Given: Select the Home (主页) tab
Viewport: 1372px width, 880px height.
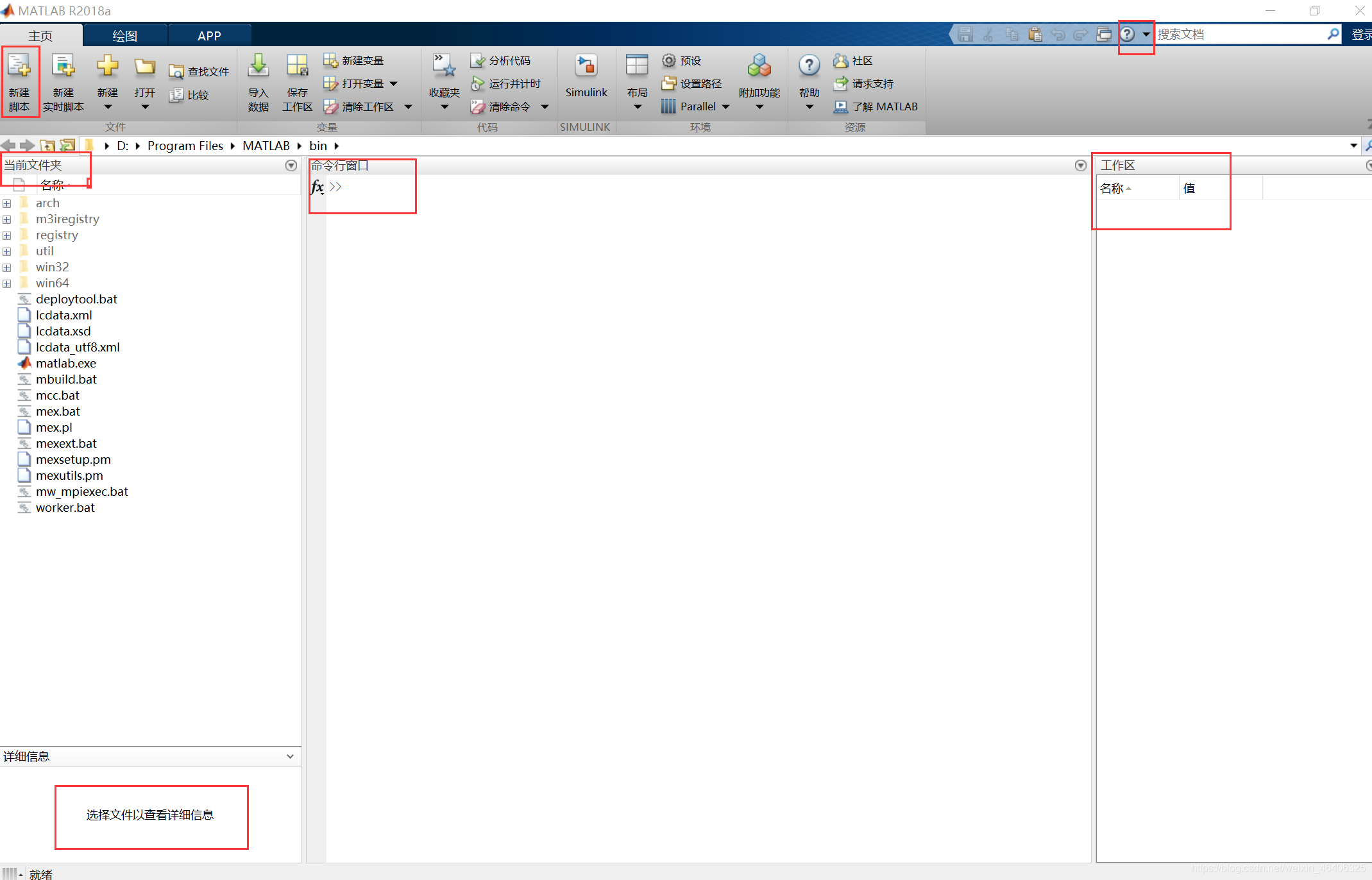Looking at the screenshot, I should [x=40, y=35].
